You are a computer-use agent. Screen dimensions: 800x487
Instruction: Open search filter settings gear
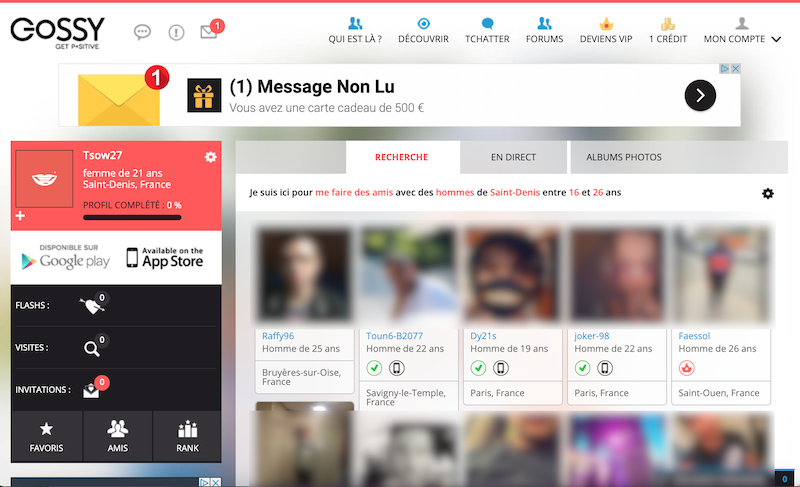pyautogui.click(x=767, y=193)
